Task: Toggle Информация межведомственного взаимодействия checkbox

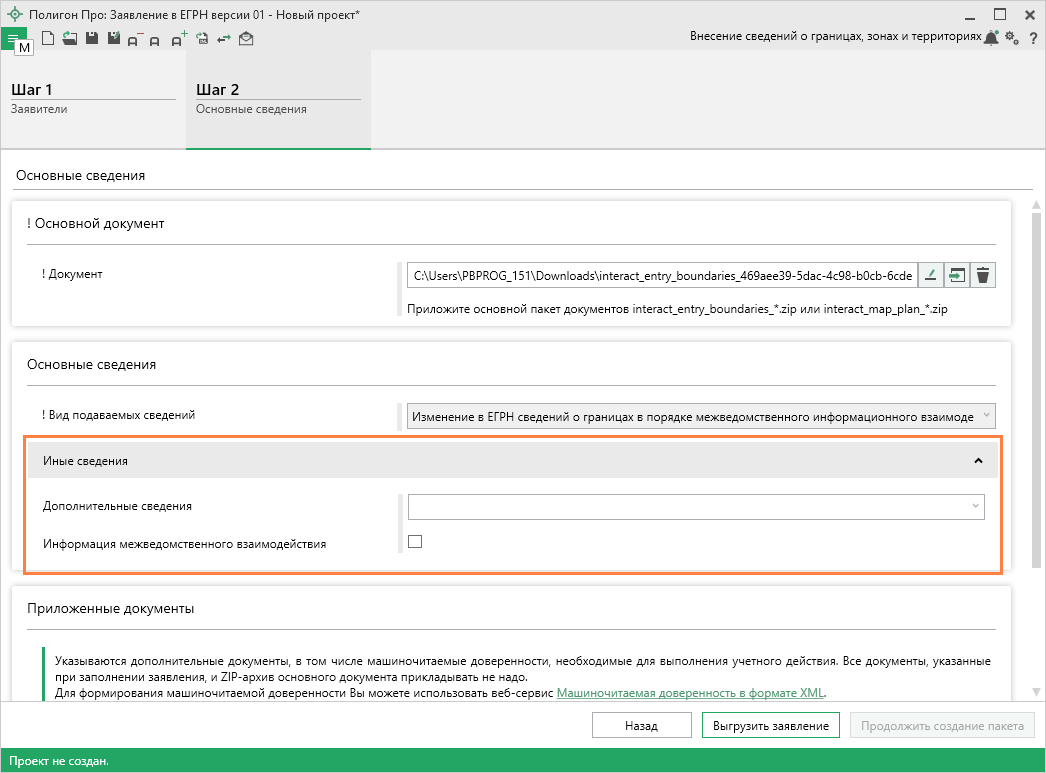Action: [x=415, y=542]
